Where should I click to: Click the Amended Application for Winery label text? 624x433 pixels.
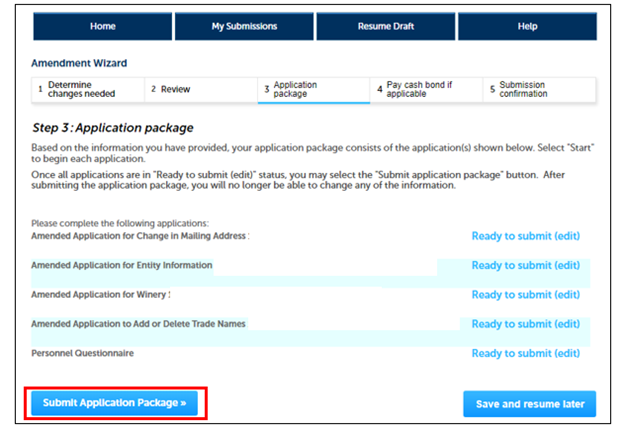(100, 295)
